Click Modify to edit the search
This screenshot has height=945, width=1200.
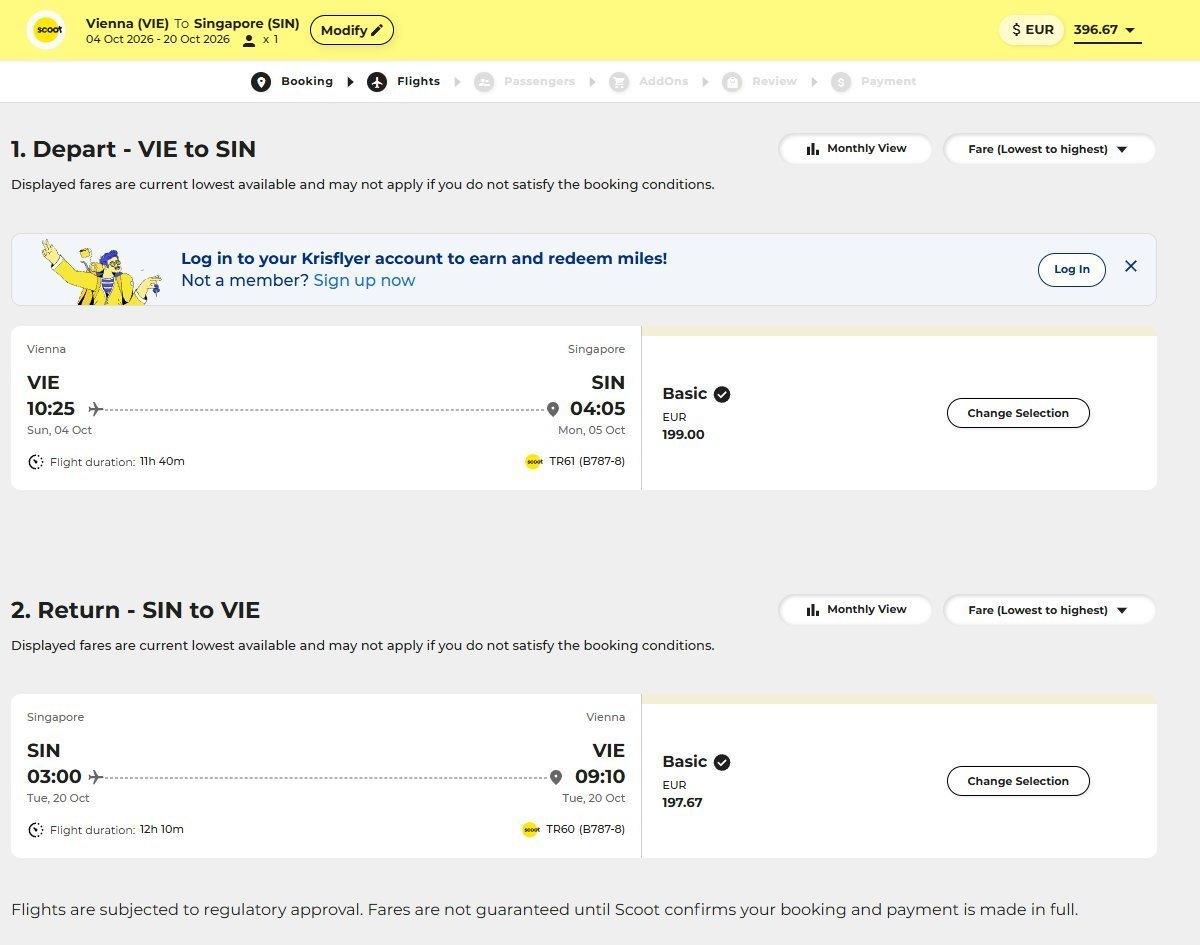pos(351,30)
